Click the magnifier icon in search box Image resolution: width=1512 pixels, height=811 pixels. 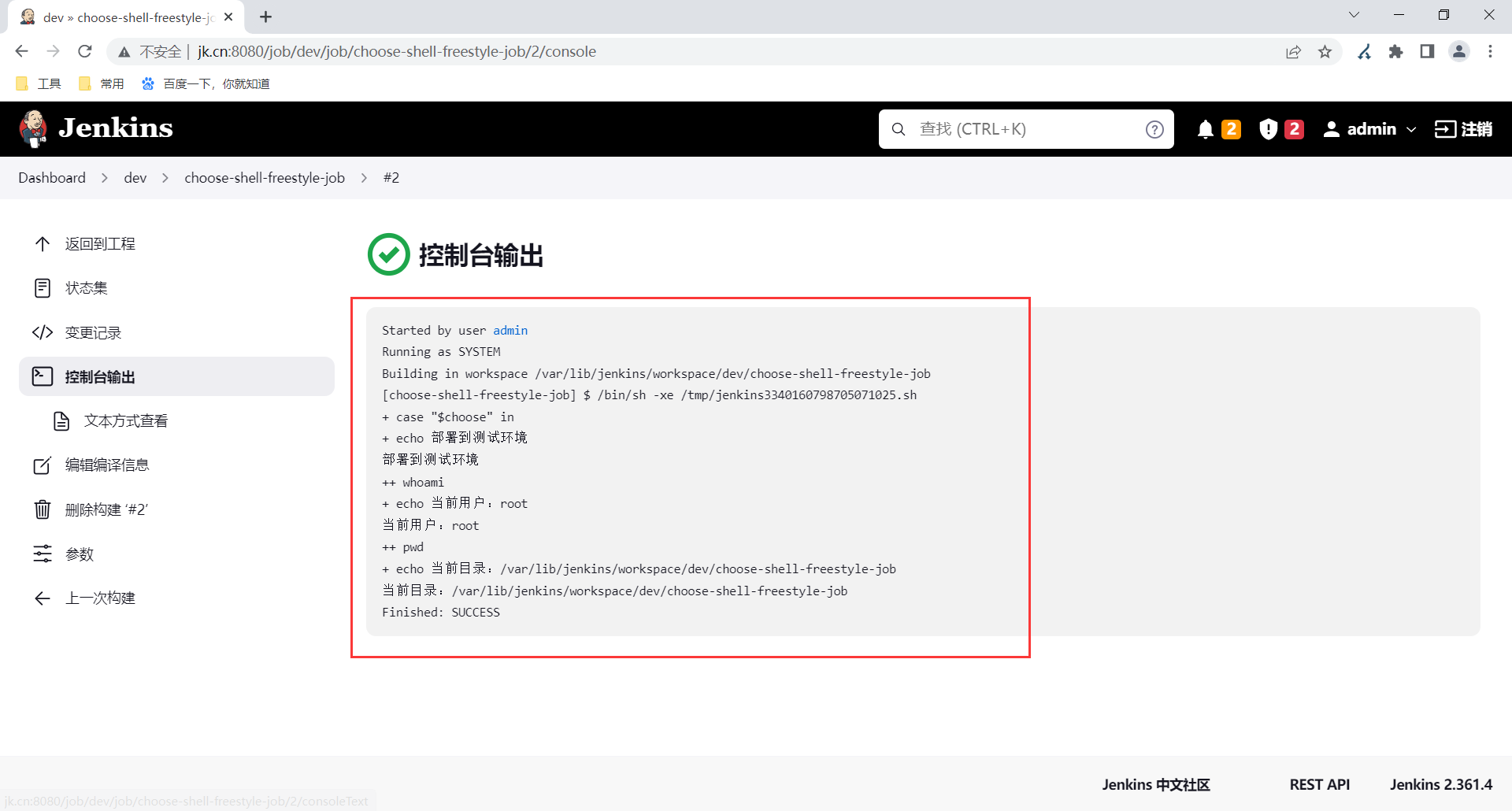(899, 129)
